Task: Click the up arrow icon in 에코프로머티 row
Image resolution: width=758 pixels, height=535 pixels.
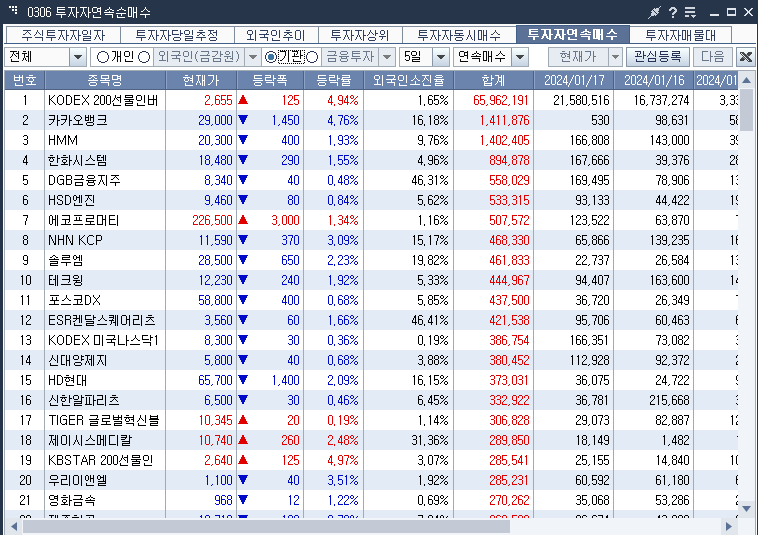Action: pos(243,220)
